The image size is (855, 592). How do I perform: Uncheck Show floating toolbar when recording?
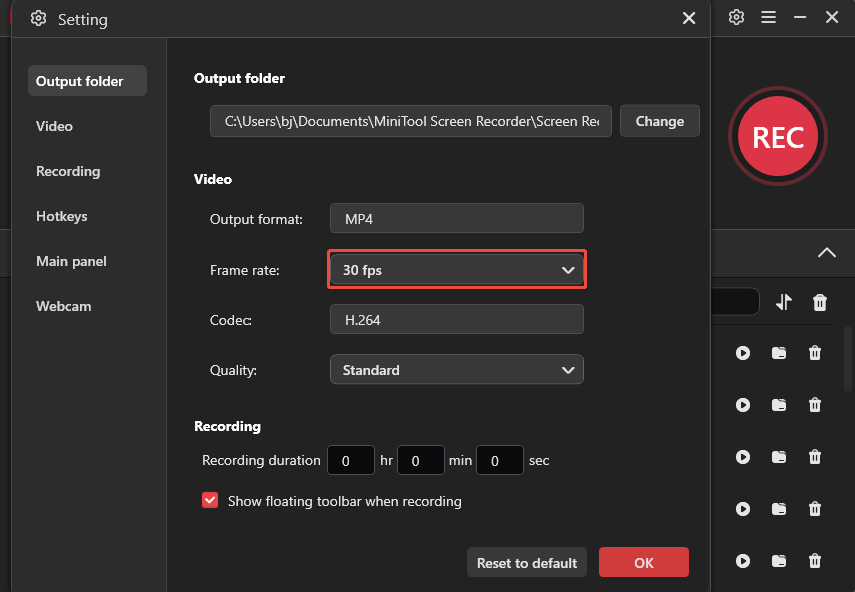[x=210, y=501]
